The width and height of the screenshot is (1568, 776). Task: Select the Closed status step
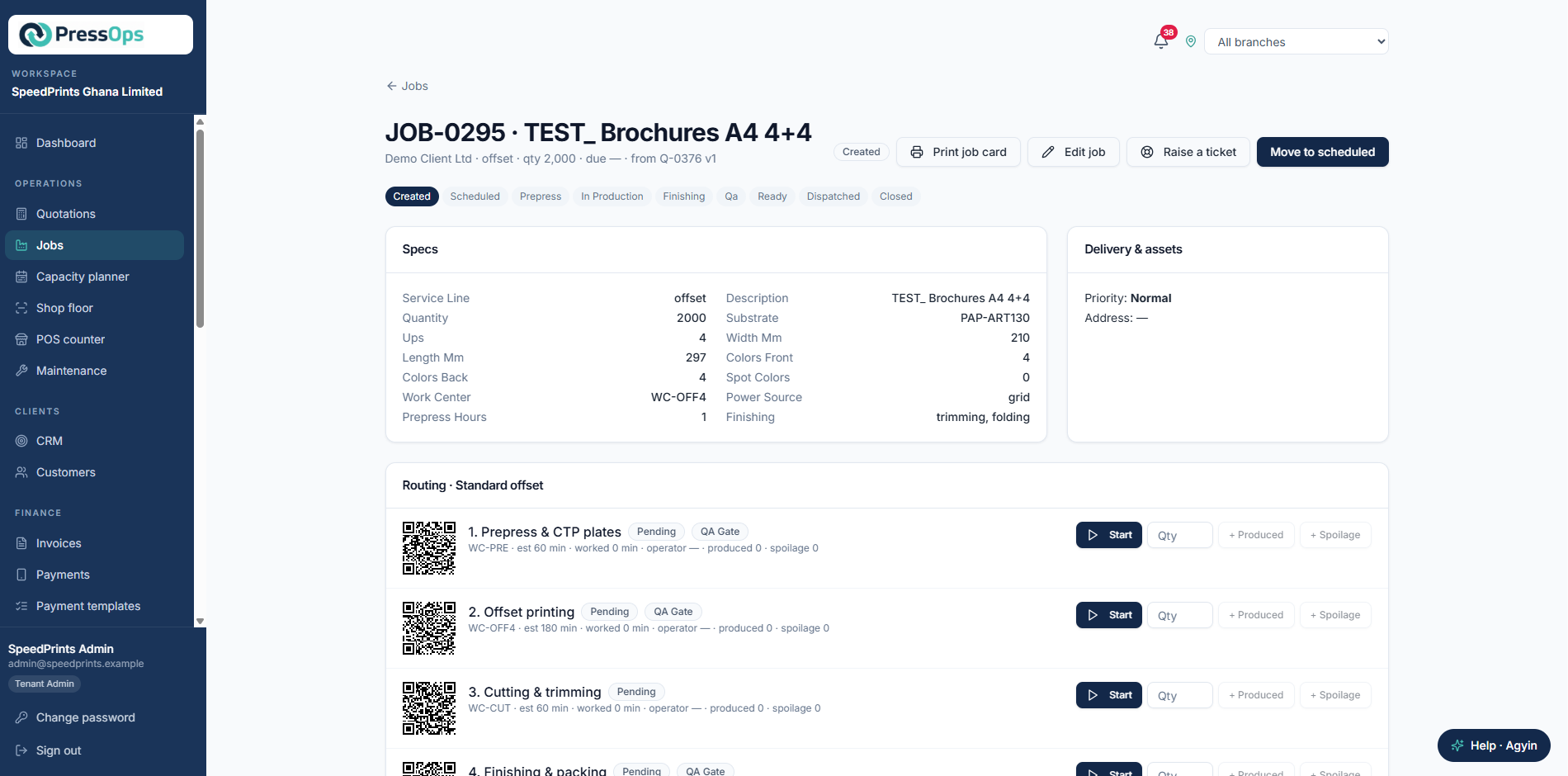896,196
